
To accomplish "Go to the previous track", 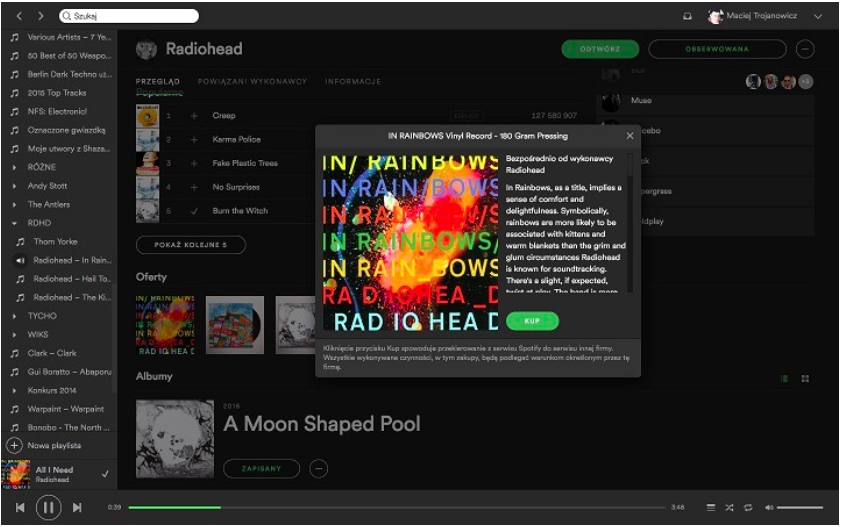I will [x=20, y=508].
